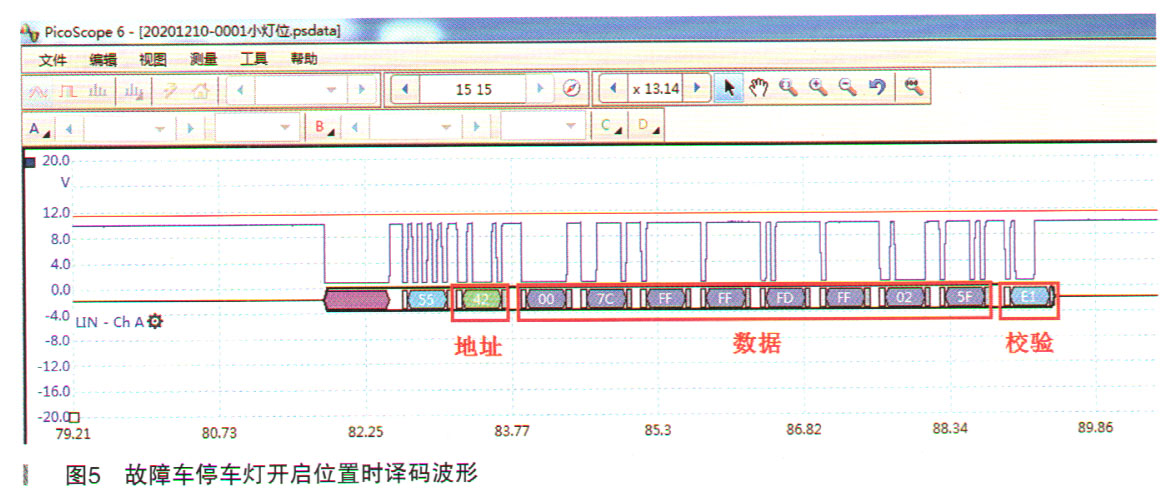
Task: Open the 文件 menu
Action: tap(53, 60)
